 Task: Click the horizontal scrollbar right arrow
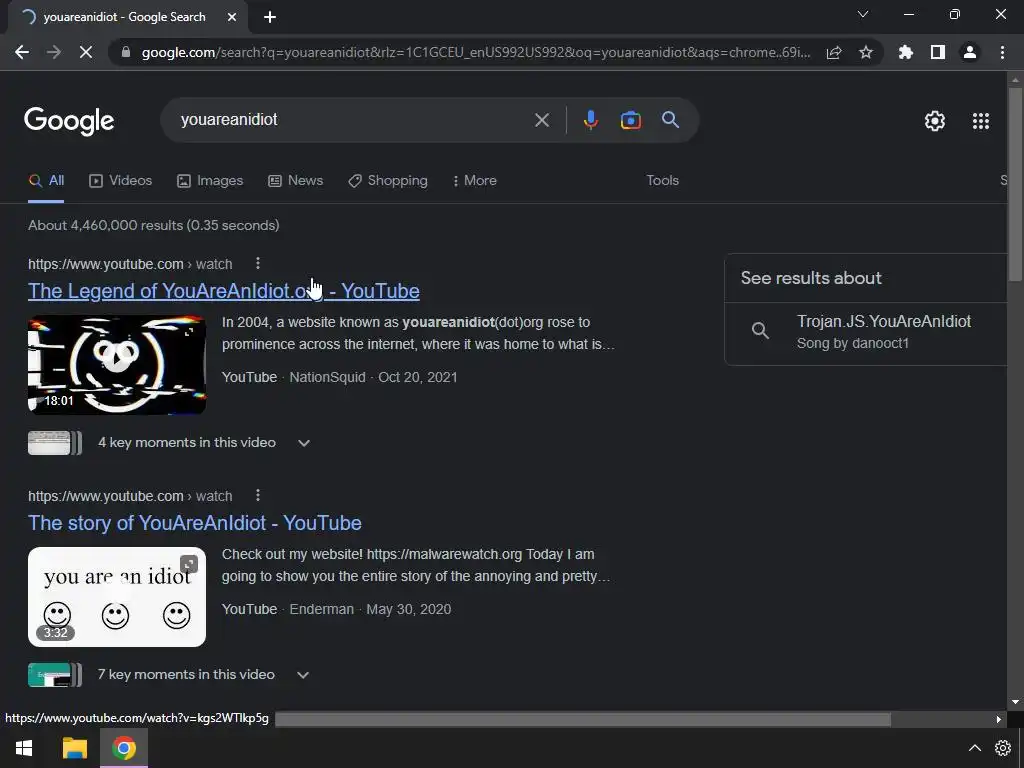(999, 719)
